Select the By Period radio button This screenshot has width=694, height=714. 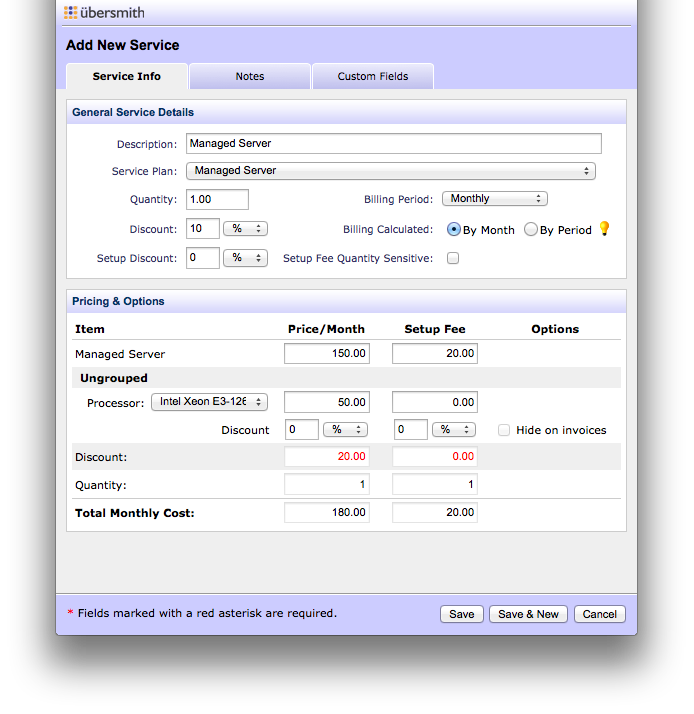point(531,229)
